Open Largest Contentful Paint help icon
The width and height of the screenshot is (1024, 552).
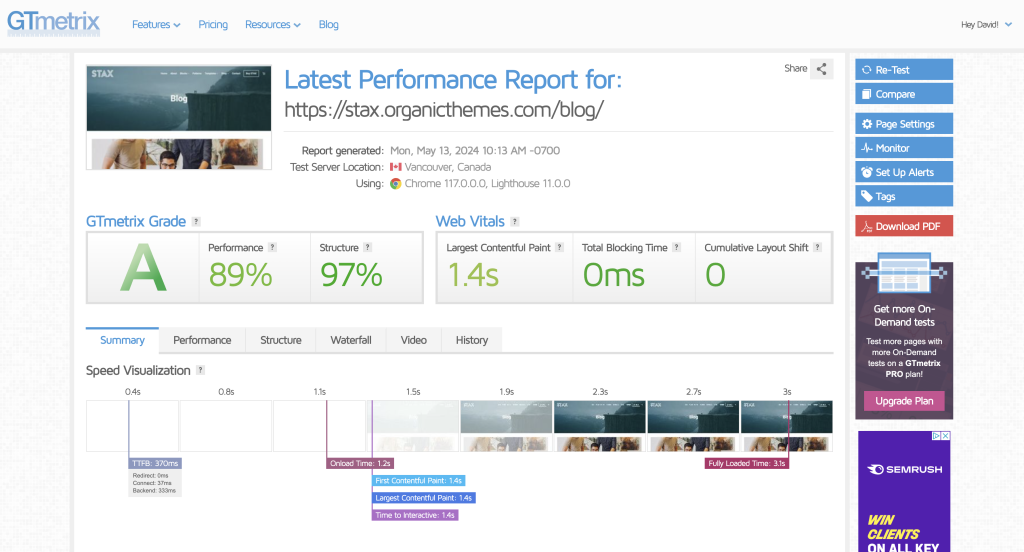(x=559, y=248)
